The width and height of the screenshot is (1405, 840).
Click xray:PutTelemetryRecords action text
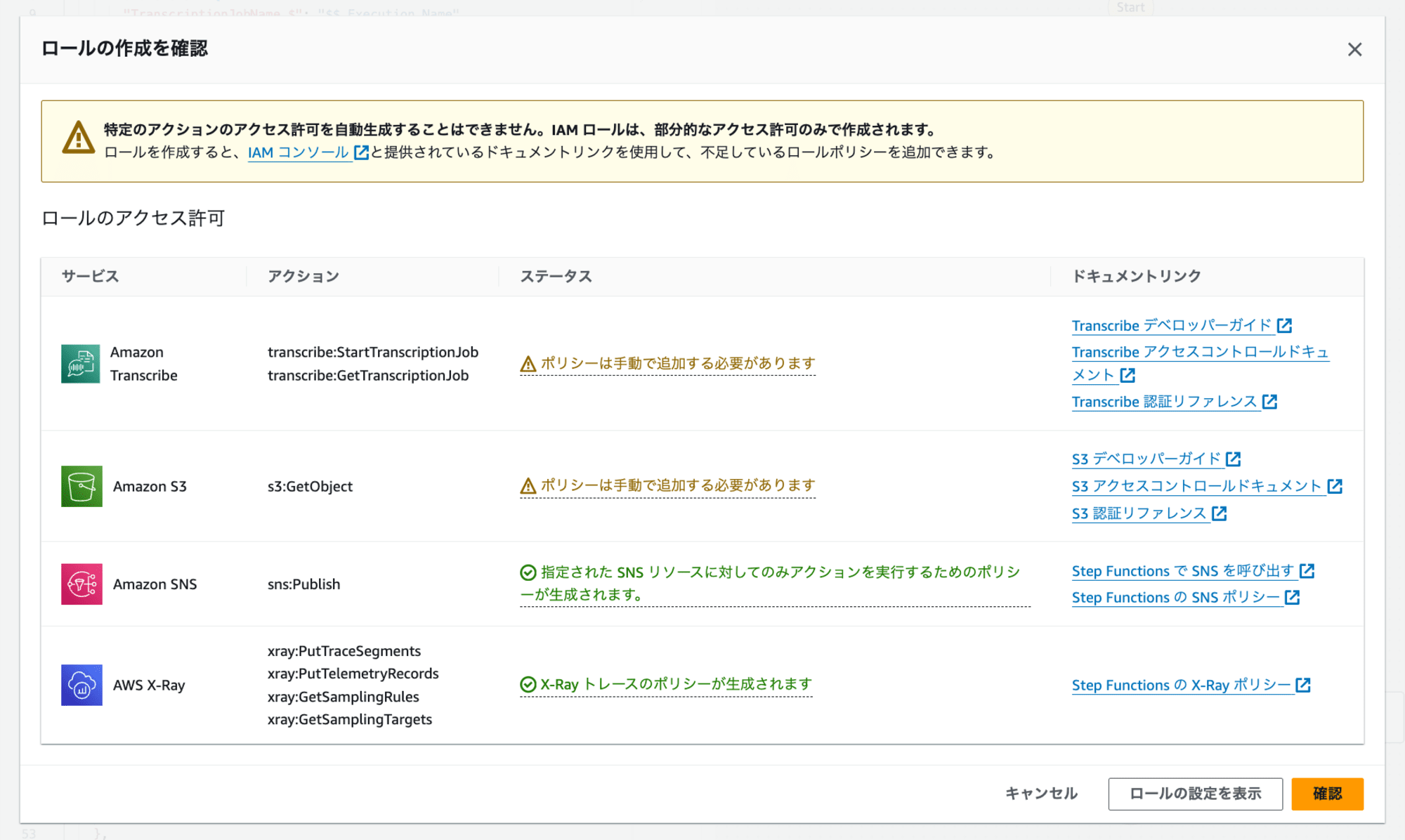click(353, 674)
